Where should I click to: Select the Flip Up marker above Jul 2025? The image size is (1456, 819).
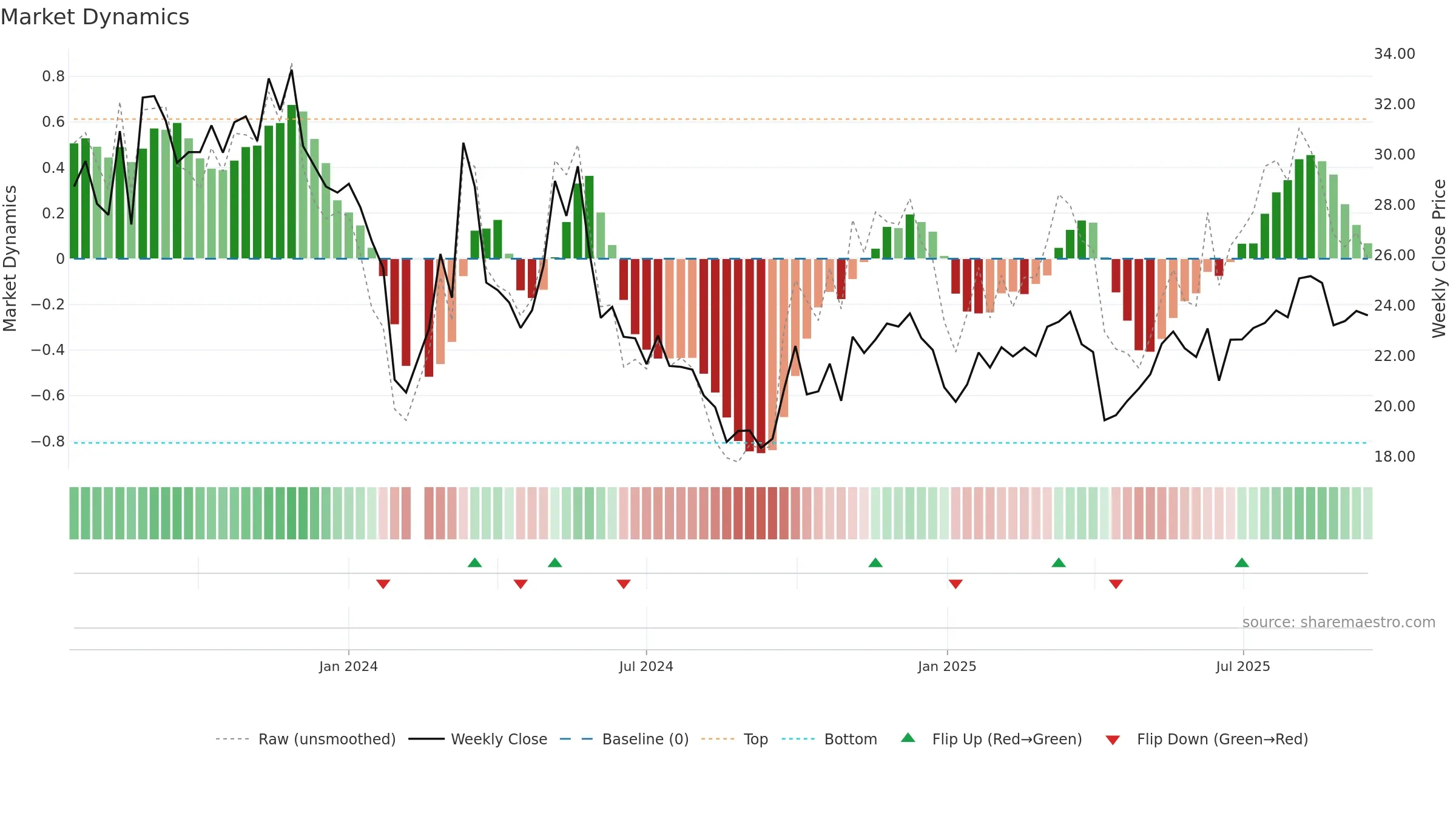[x=1242, y=562]
